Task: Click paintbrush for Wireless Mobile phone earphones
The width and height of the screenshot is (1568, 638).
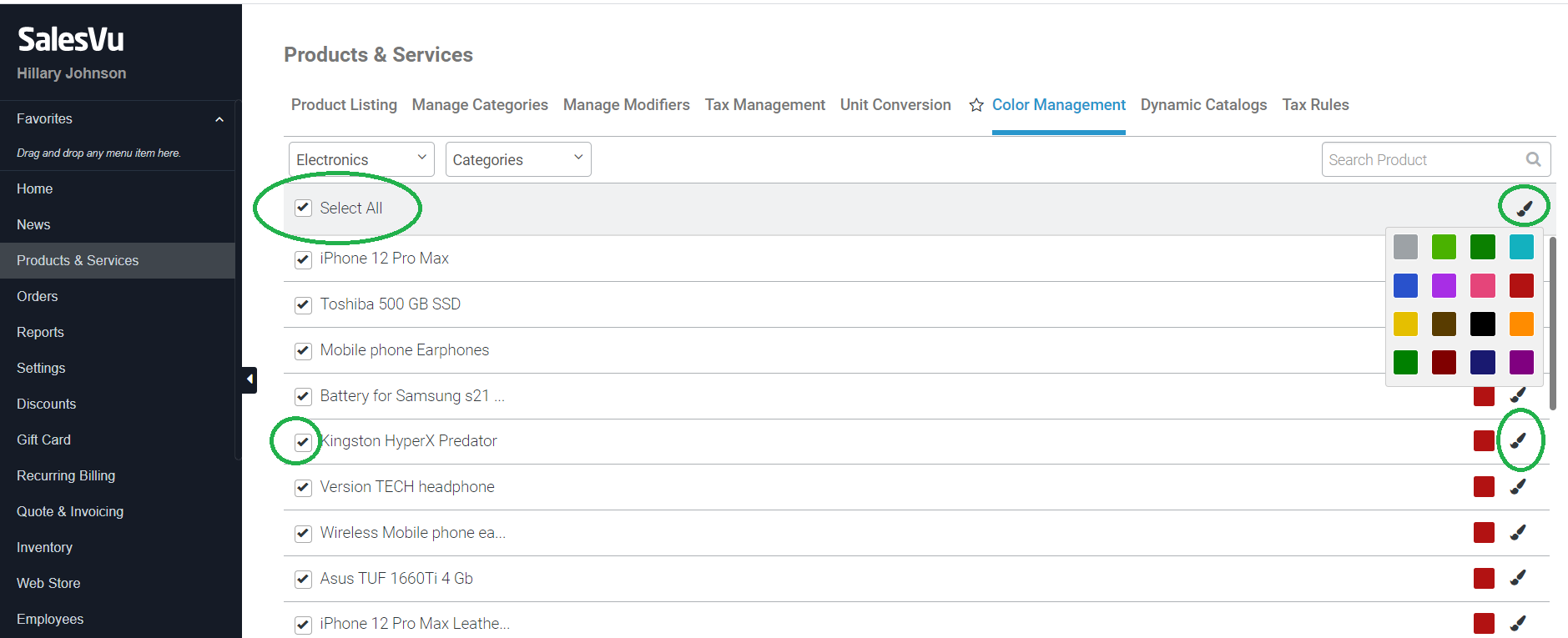Action: point(1518,532)
